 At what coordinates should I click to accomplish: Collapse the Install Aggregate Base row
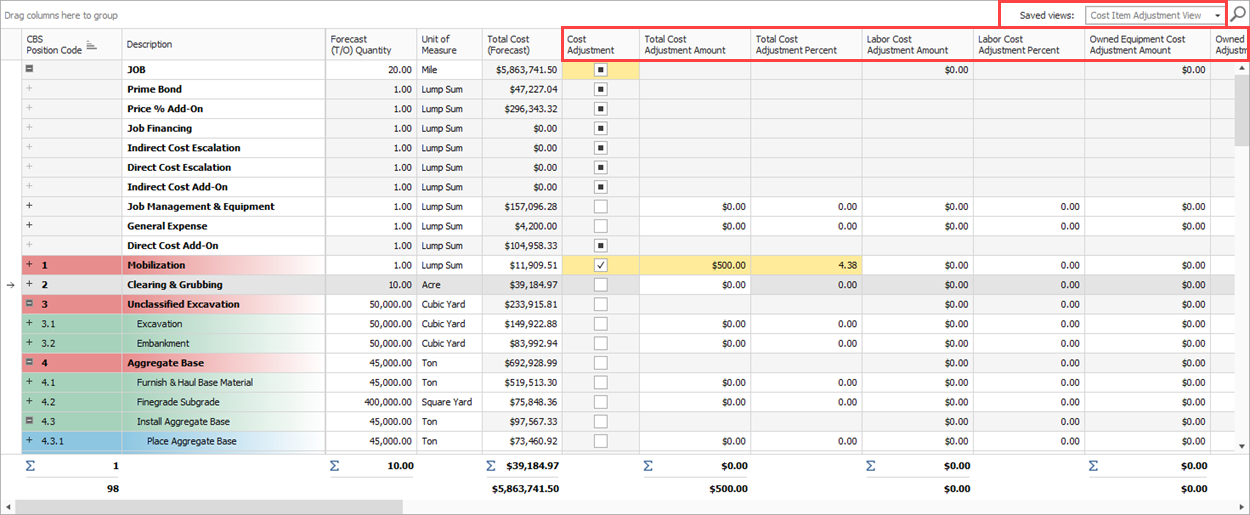coord(29,421)
